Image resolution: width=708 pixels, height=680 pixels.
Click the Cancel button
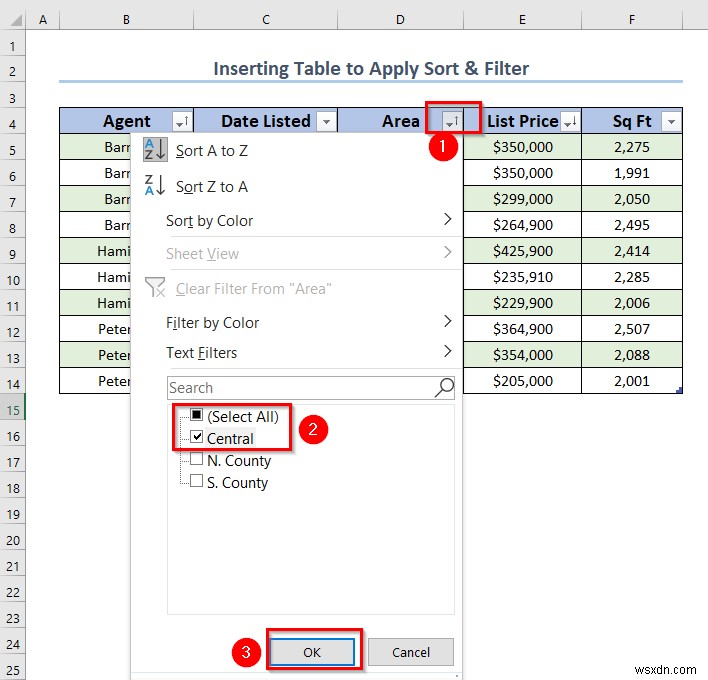pos(410,652)
